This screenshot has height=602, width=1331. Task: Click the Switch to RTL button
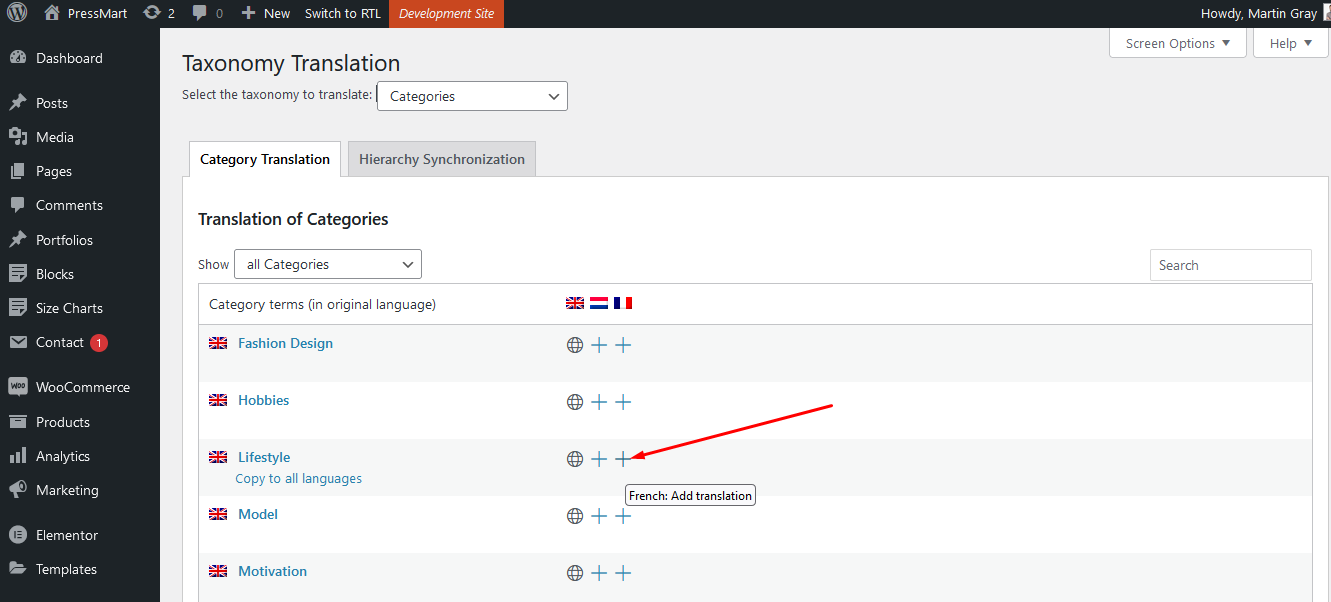pyautogui.click(x=342, y=13)
